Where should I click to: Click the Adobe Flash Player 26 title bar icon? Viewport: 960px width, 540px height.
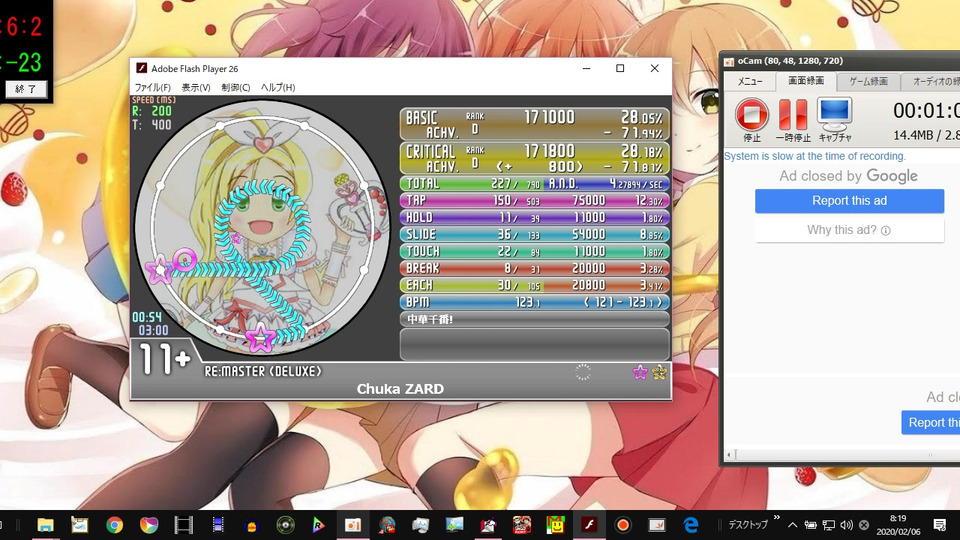click(x=141, y=69)
